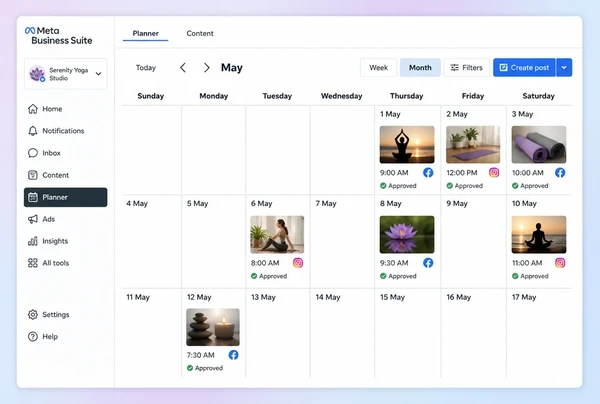
Task: Switch to the Planner tab
Action: point(145,33)
